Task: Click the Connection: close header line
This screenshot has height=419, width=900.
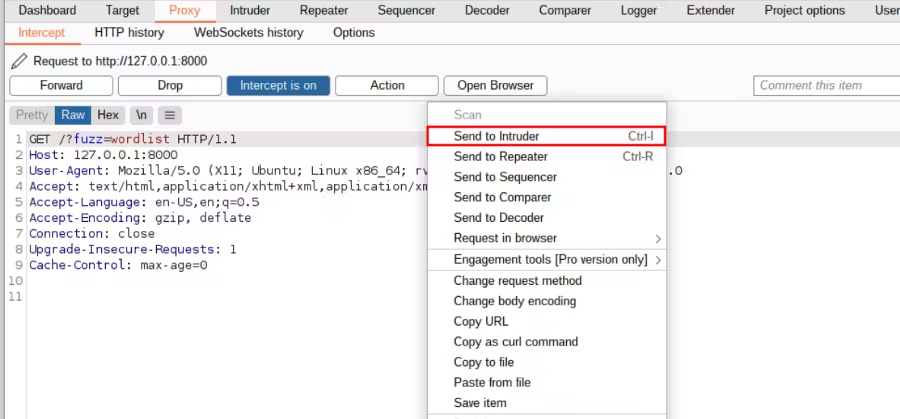Action: point(92,234)
